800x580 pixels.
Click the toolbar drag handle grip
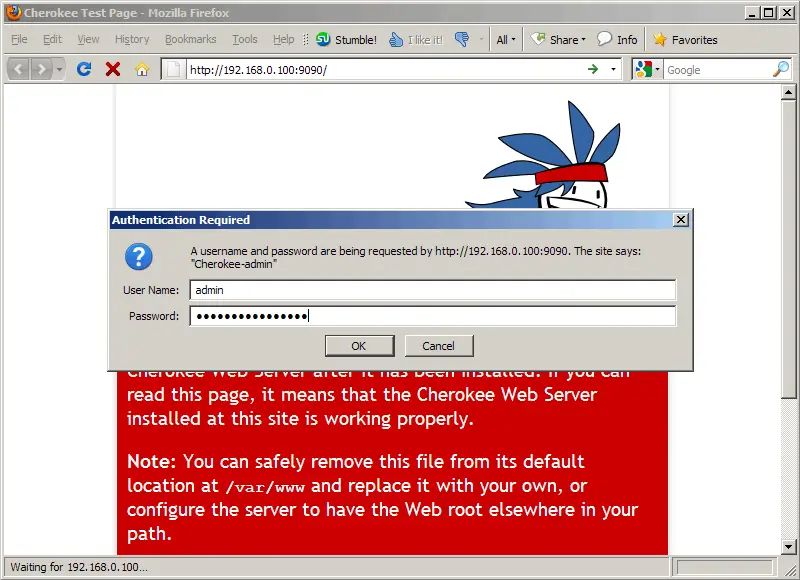(306, 39)
